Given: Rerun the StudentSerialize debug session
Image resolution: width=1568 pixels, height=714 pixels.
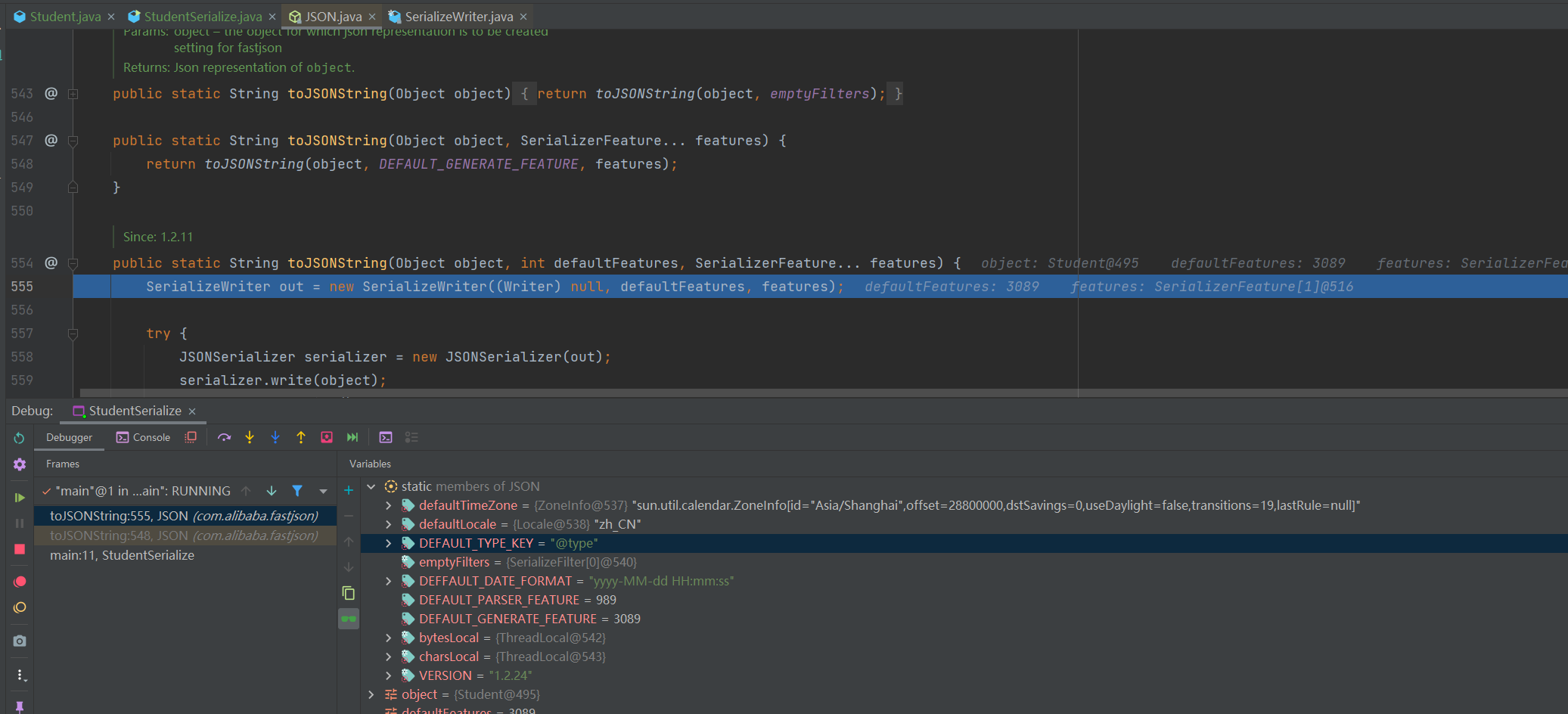Looking at the screenshot, I should 20,439.
